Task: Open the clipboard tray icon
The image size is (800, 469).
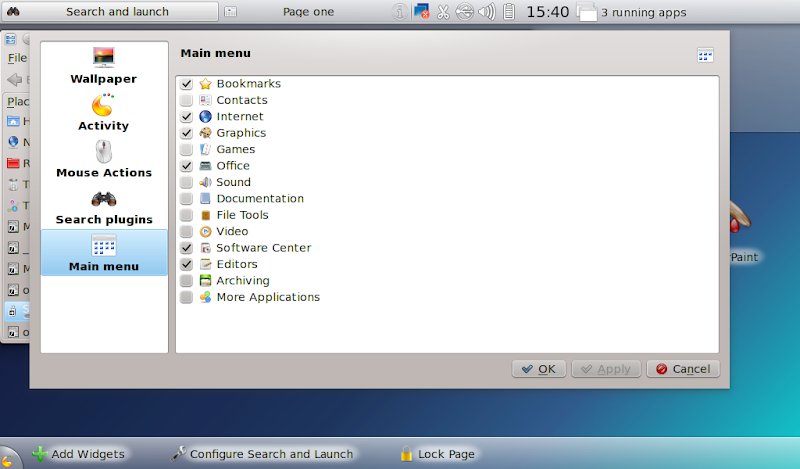Action: (x=509, y=11)
